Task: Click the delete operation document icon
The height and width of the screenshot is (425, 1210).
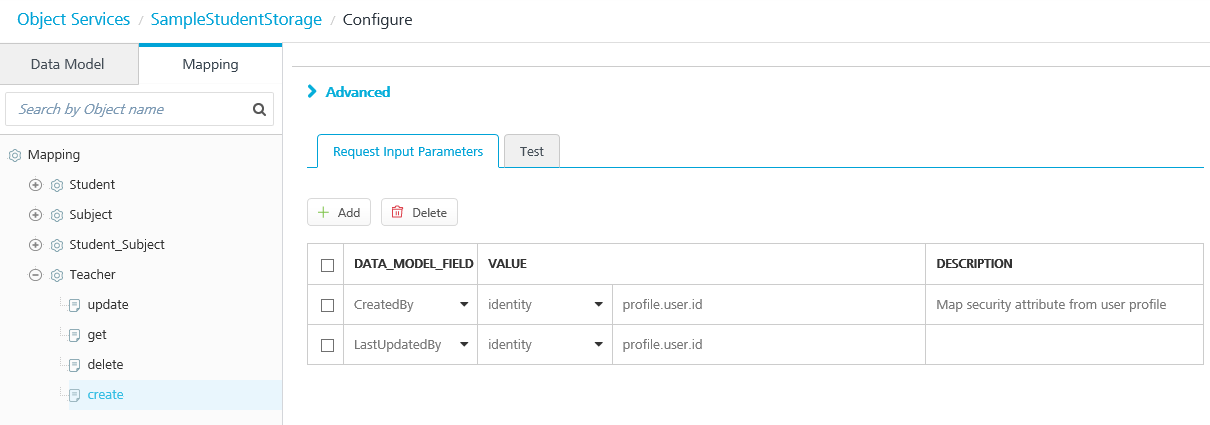Action: pyautogui.click(x=74, y=365)
